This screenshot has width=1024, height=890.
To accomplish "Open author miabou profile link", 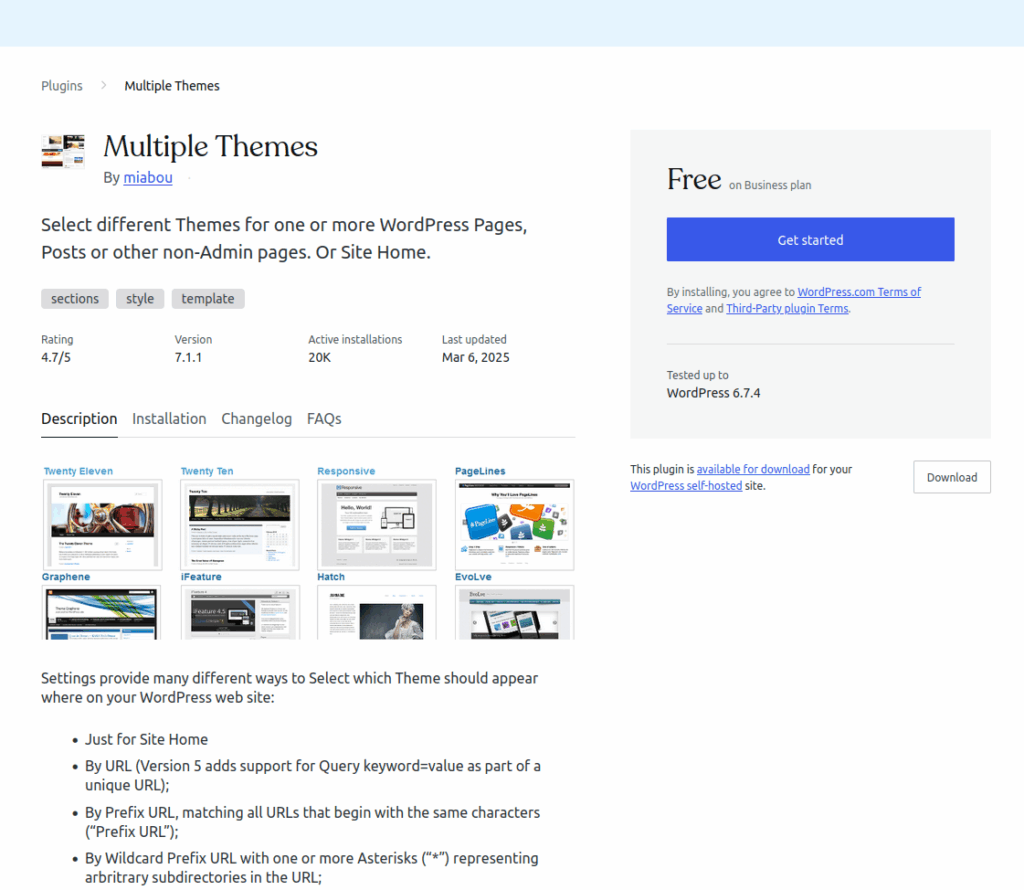I will pos(148,178).
